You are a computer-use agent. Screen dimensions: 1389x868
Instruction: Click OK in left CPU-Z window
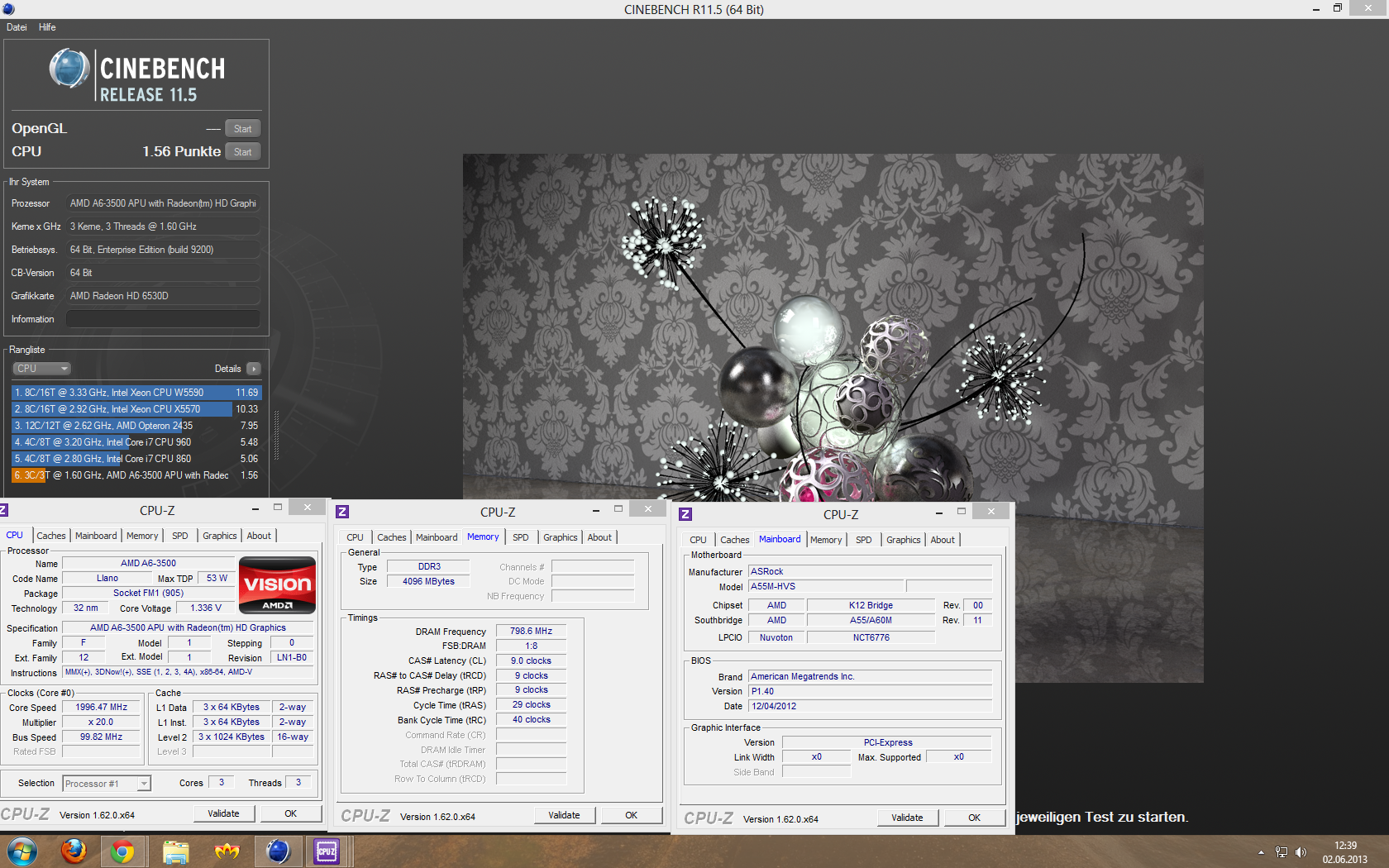(290, 813)
